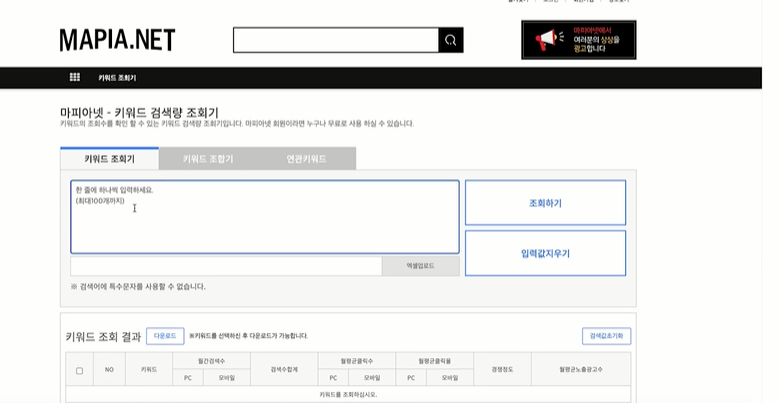Screen dimensions: 779x403
Task: Click the NO column header
Action: click(x=109, y=369)
